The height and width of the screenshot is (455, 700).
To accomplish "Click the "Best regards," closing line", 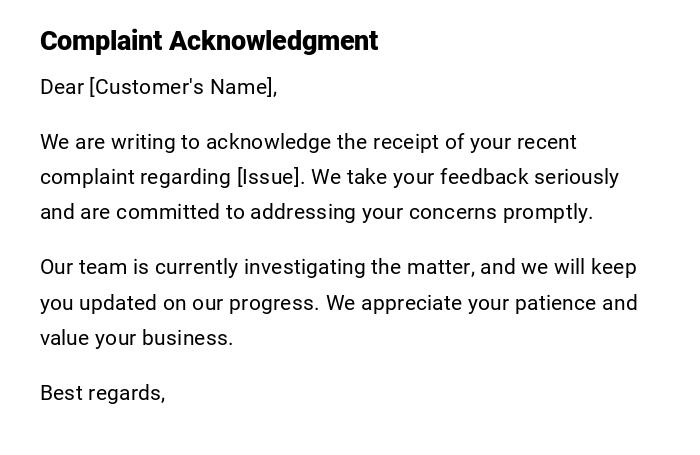I will click(x=102, y=393).
